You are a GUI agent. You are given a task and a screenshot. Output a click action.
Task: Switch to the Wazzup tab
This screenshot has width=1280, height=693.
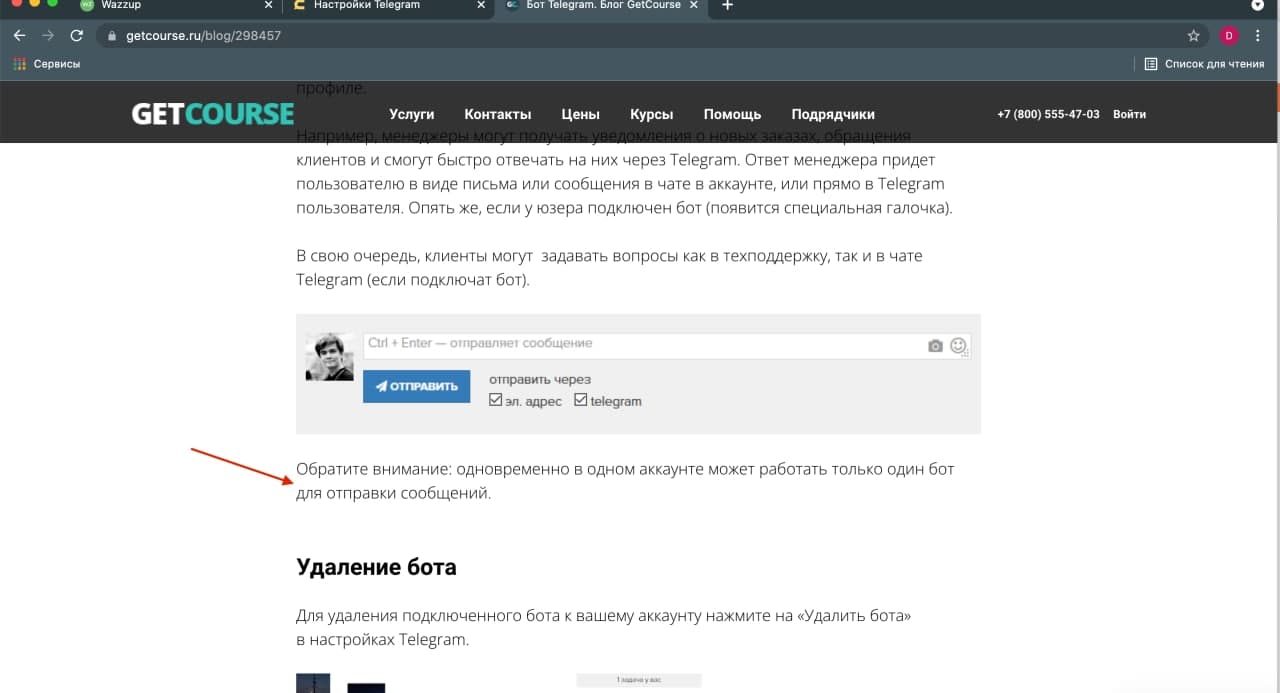[x=170, y=6]
